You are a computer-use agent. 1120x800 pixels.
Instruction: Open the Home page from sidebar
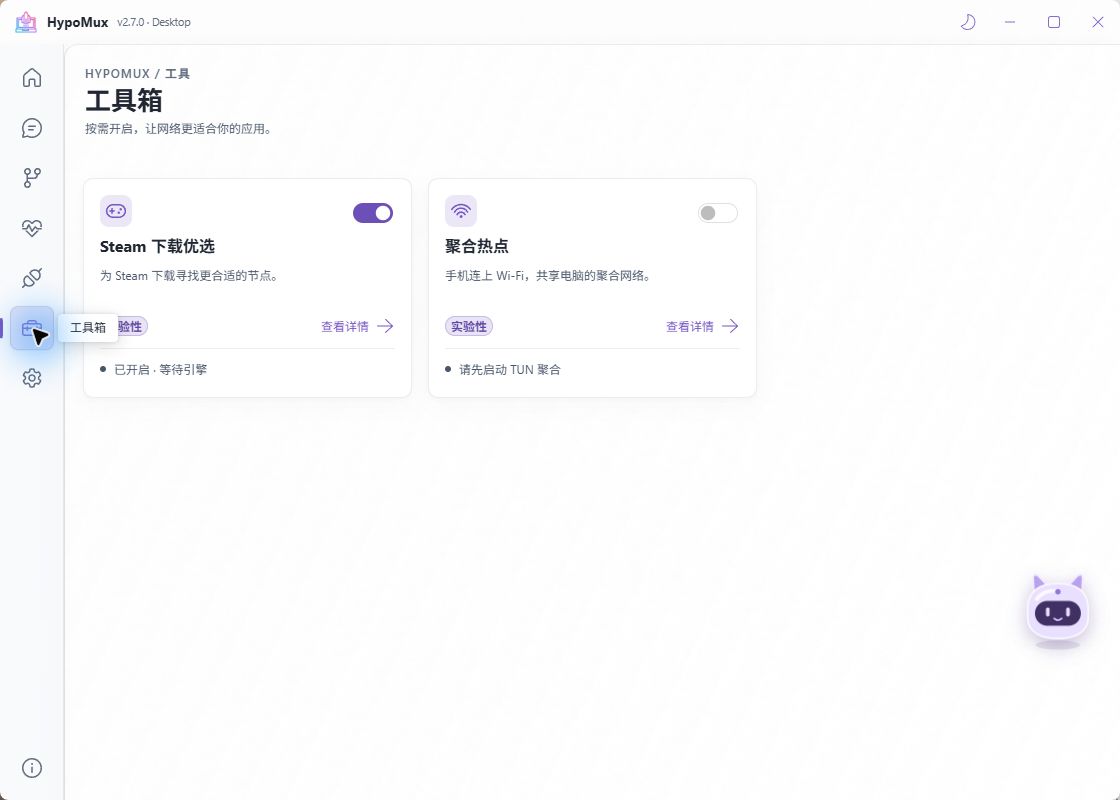31,77
